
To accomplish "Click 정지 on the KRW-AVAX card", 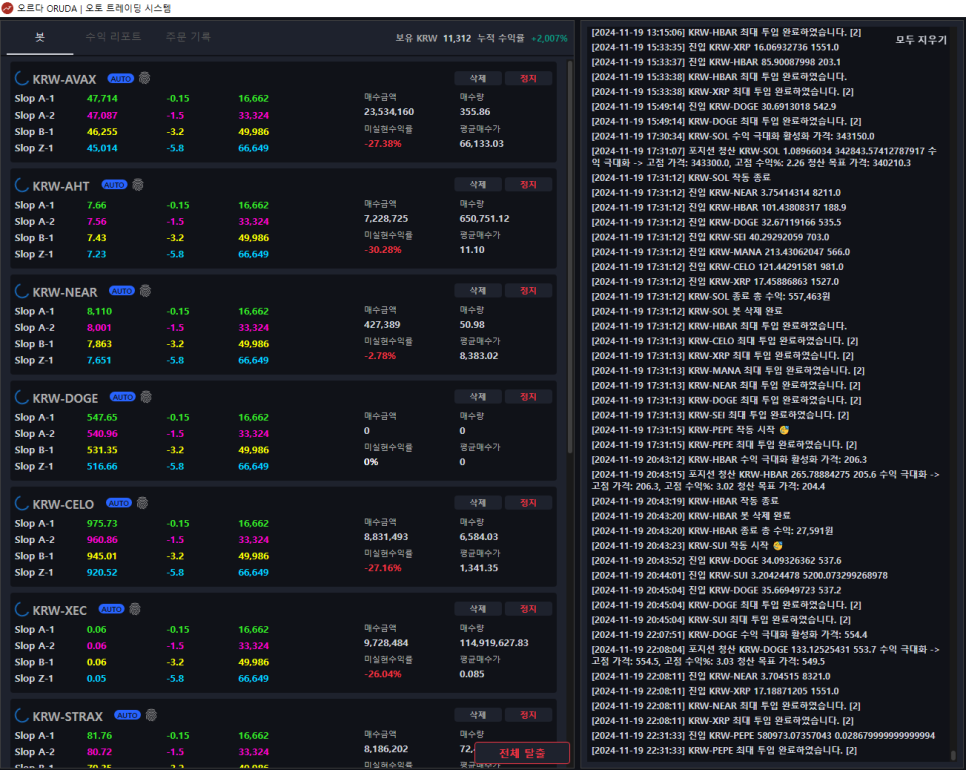I will (529, 78).
